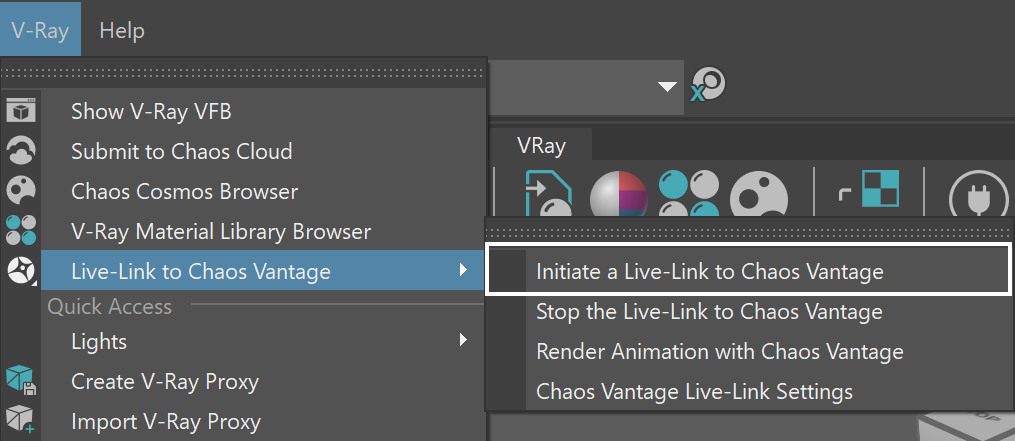Click the Chaos Cosmos palette icon in menu
Screen dimensions: 1015x441
tap(21, 190)
